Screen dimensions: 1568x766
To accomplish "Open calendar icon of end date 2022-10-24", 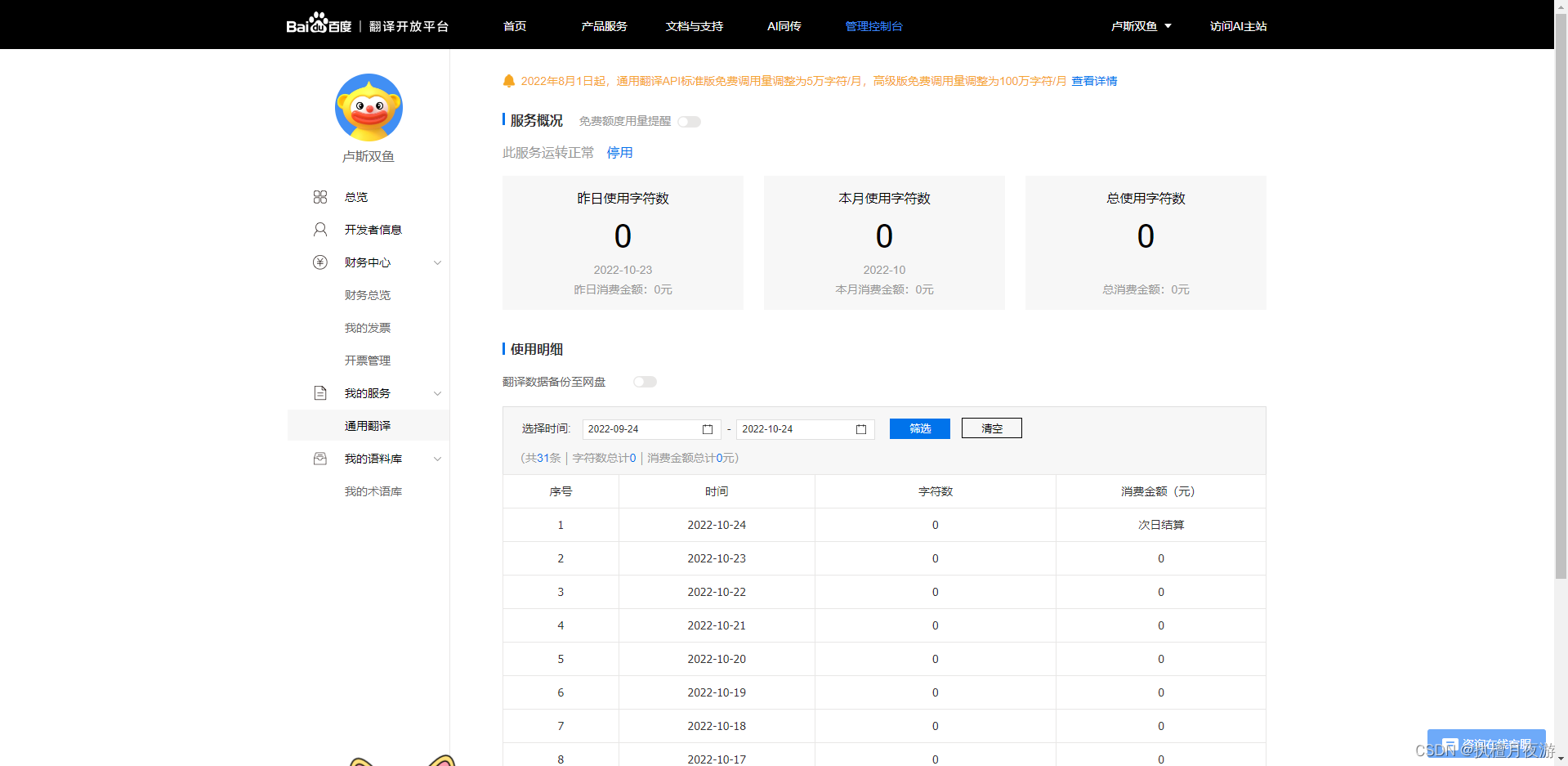I will pyautogui.click(x=861, y=429).
